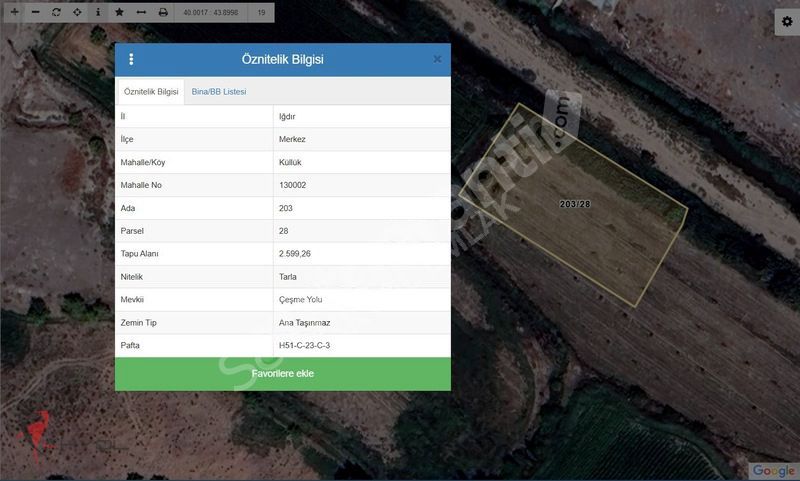Open favorites star icon
Screen dimensions: 800x481
tap(119, 12)
